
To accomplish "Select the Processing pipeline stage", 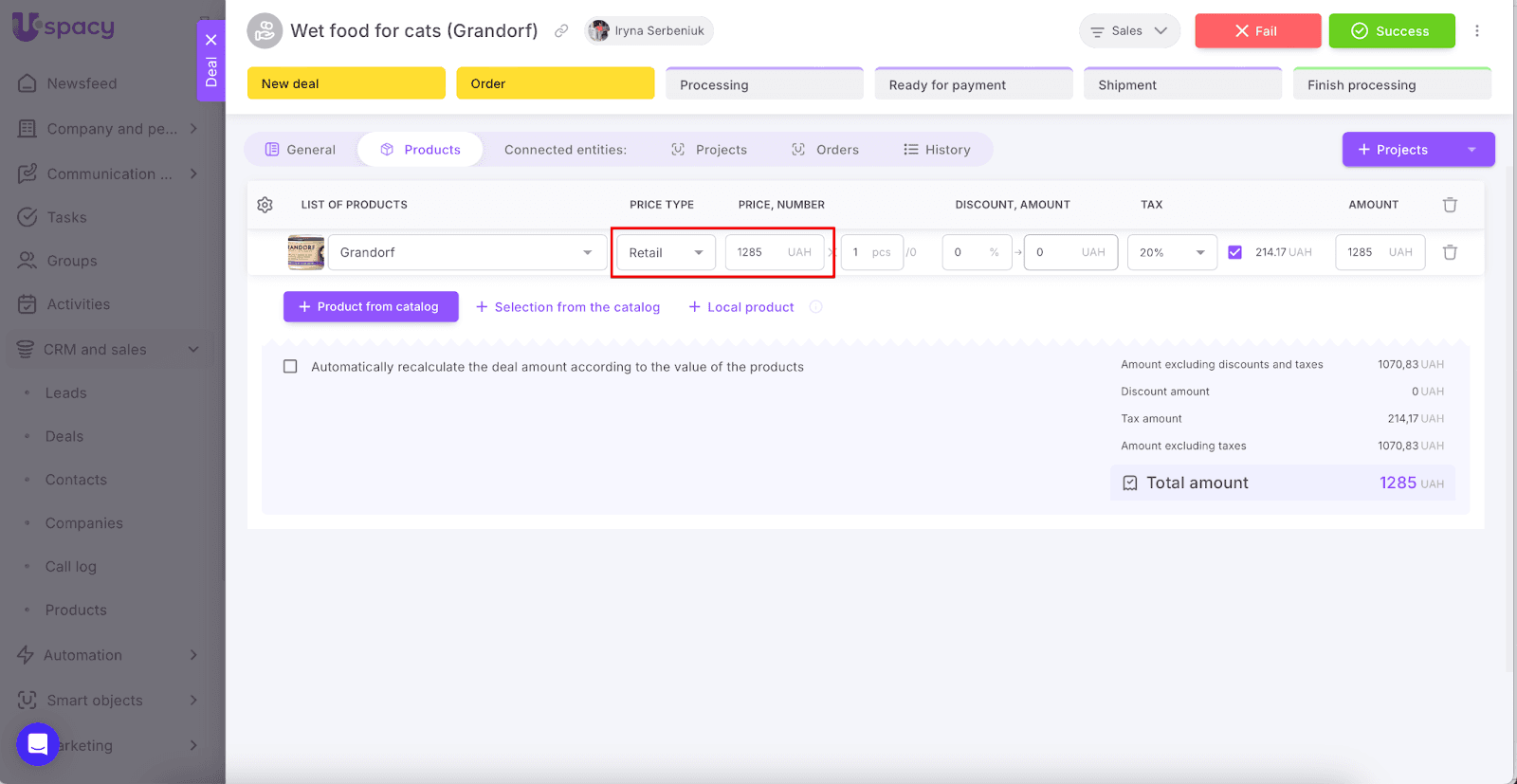I will tap(764, 84).
